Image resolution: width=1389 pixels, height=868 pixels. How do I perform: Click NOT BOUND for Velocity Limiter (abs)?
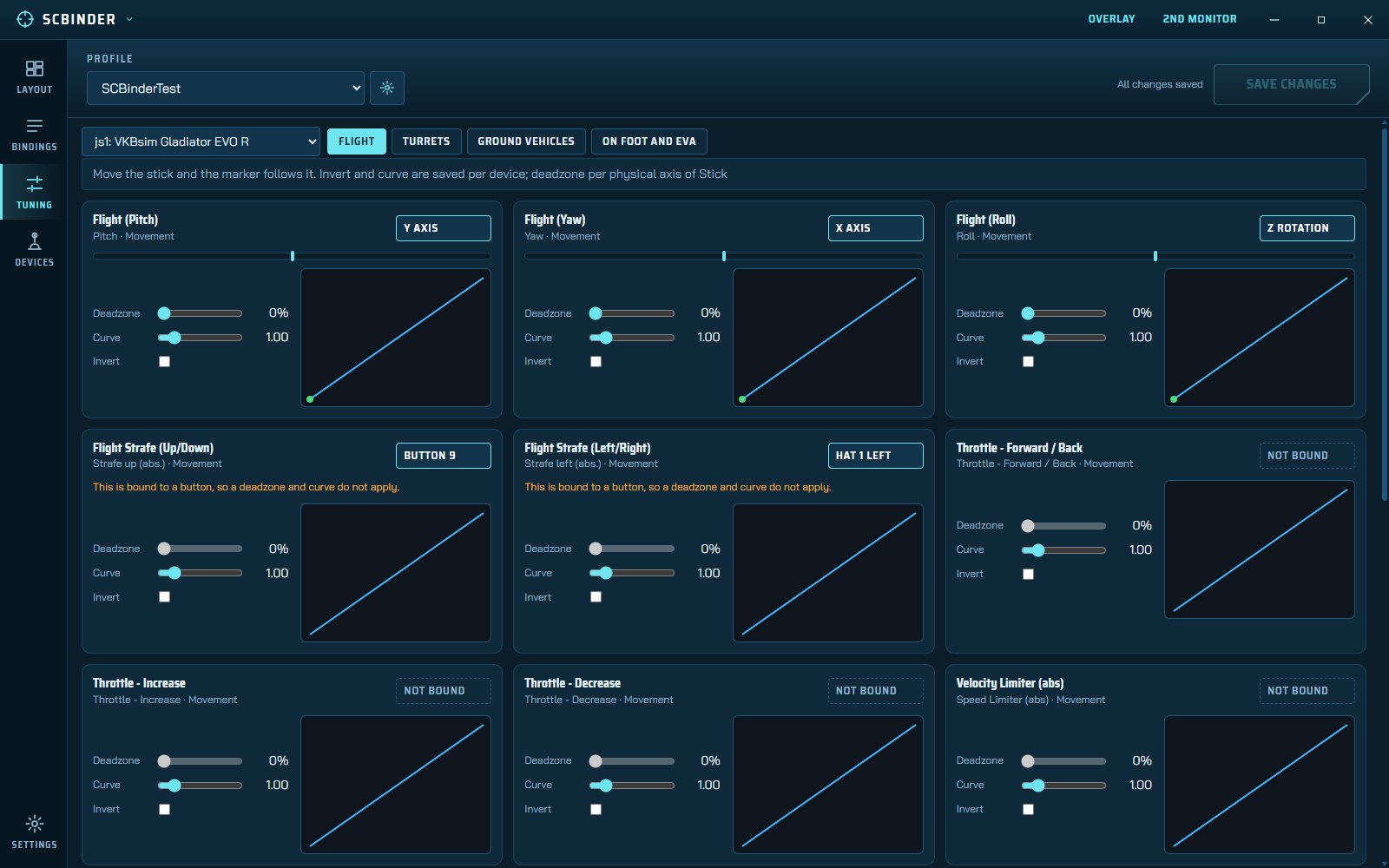(1307, 691)
